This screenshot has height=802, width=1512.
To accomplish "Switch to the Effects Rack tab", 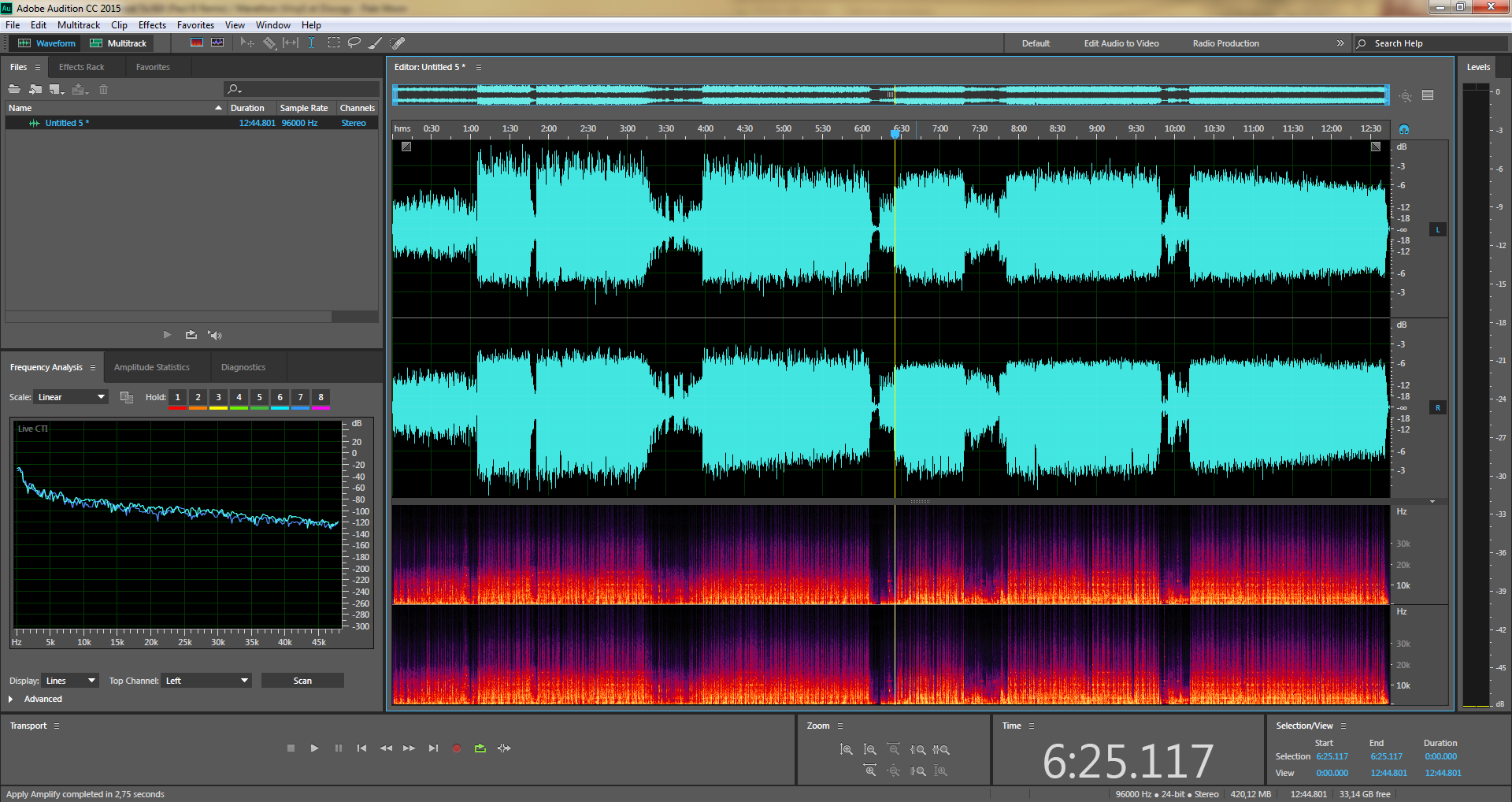I will pyautogui.click(x=81, y=67).
